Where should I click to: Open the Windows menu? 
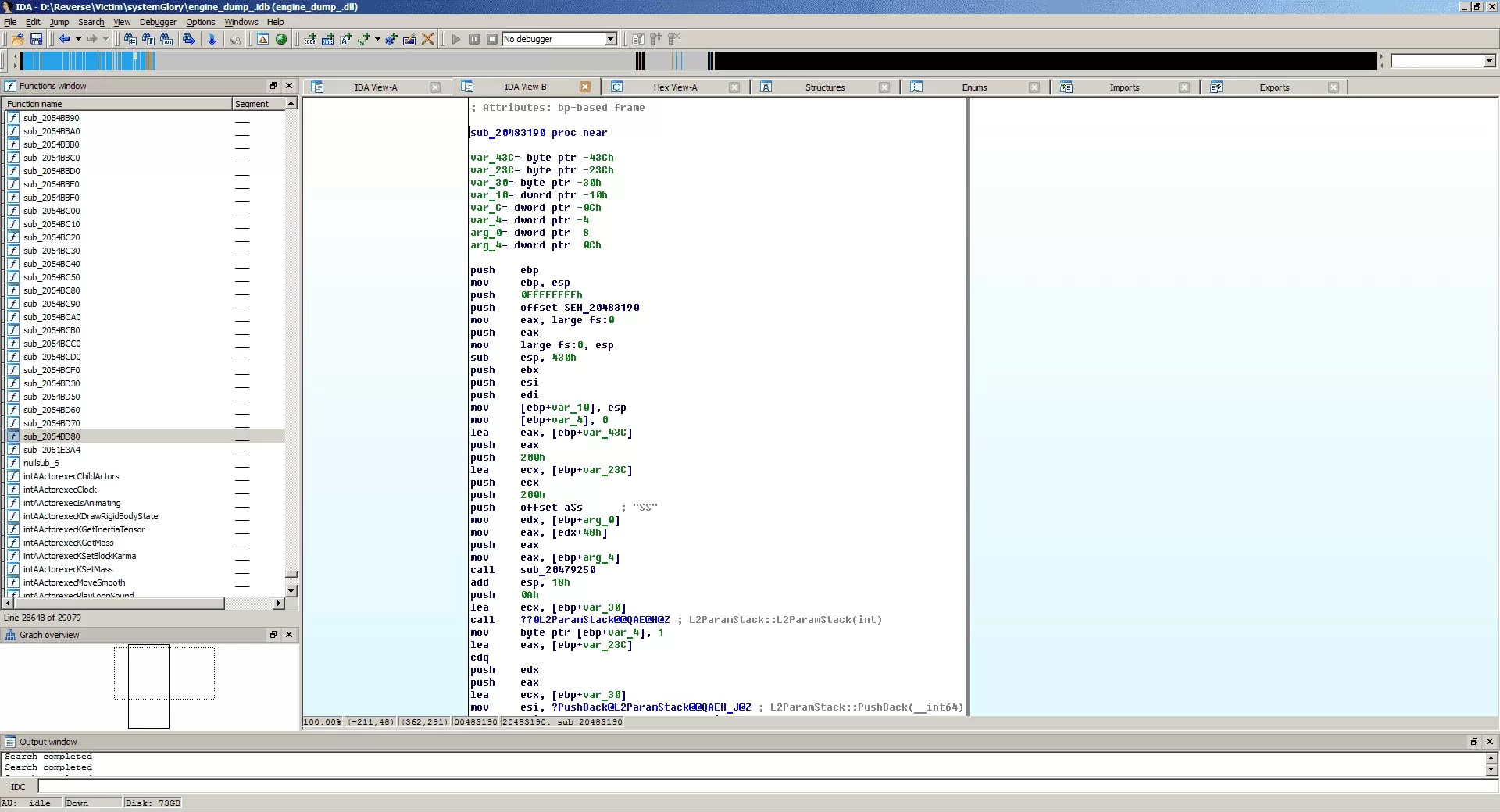[x=241, y=22]
